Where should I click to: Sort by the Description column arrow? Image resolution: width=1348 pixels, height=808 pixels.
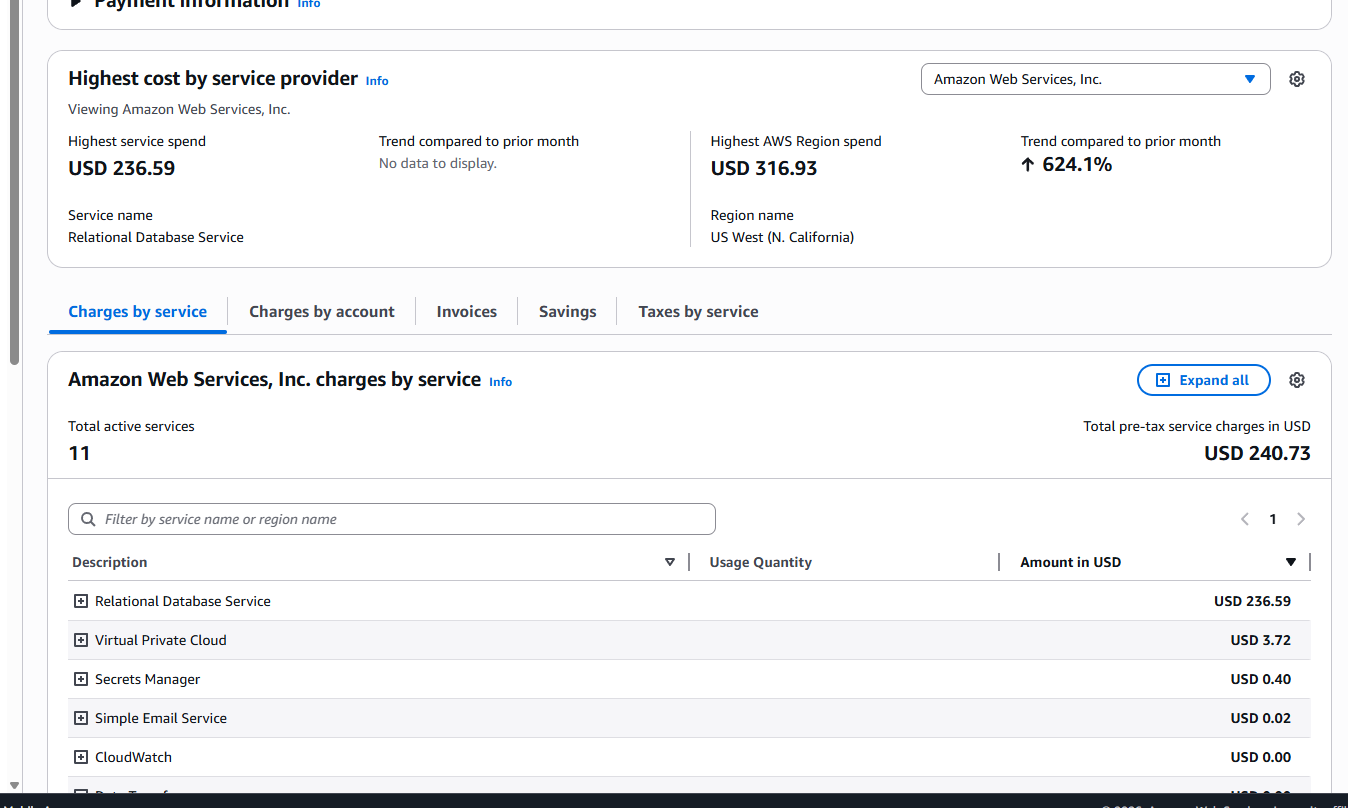(670, 562)
